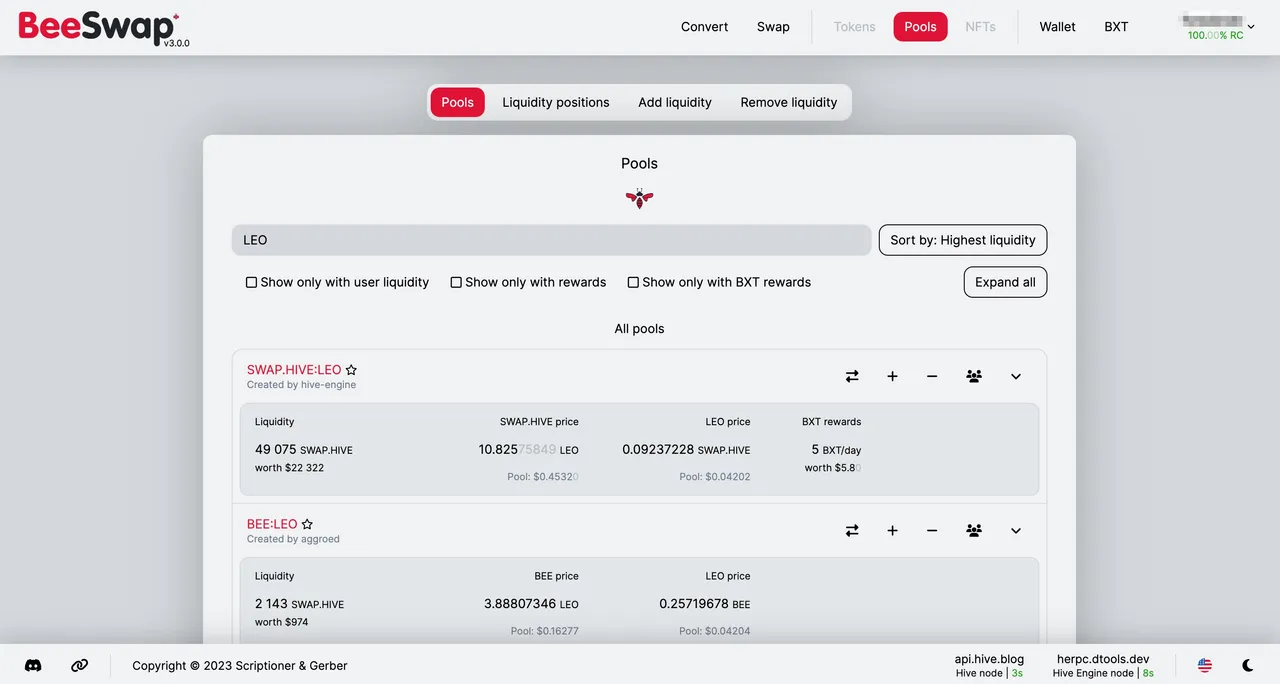This screenshot has height=684, width=1280.
Task: Open the Convert page
Action: point(705,27)
